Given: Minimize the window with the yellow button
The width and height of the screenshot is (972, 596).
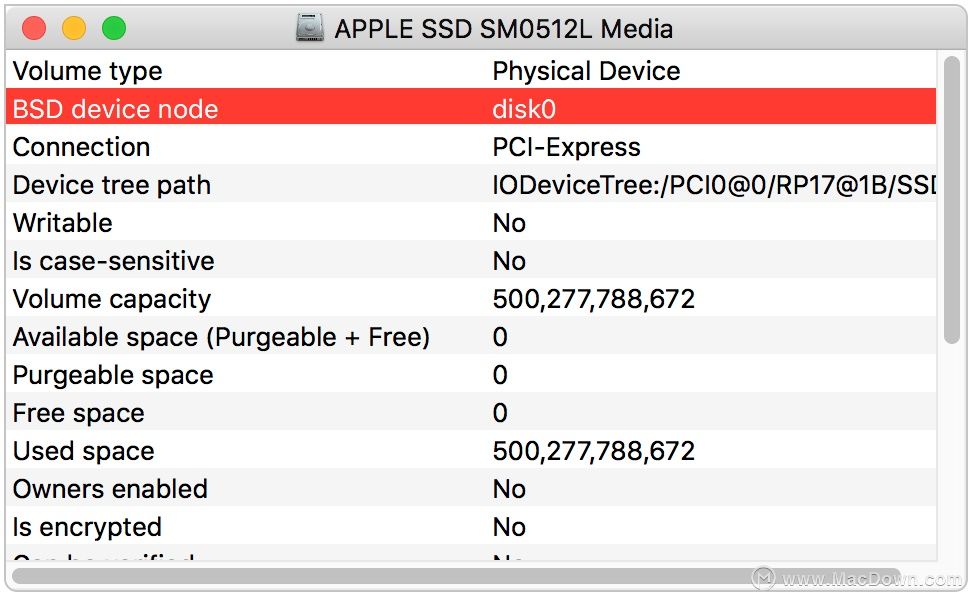Looking at the screenshot, I should 74,29.
